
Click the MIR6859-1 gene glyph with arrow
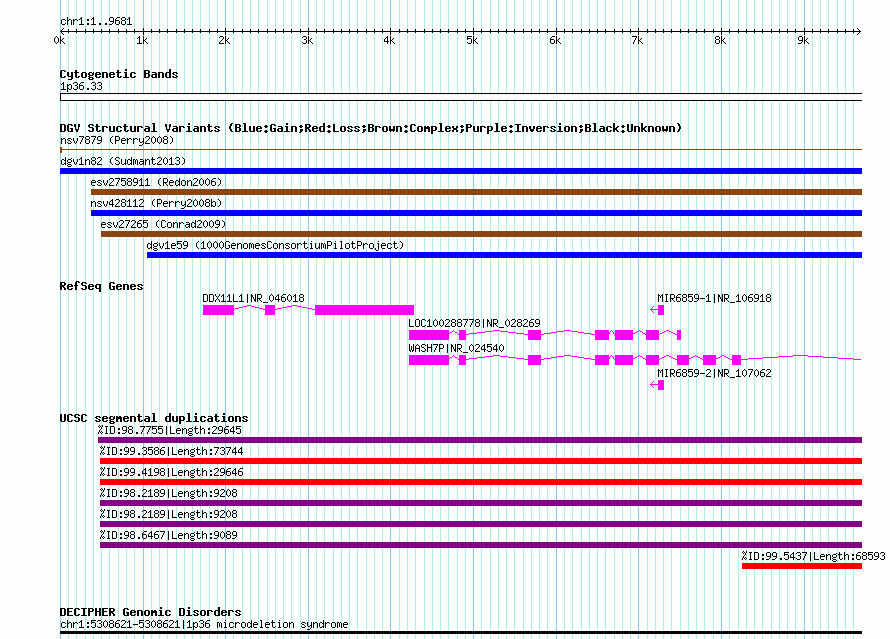[x=657, y=310]
